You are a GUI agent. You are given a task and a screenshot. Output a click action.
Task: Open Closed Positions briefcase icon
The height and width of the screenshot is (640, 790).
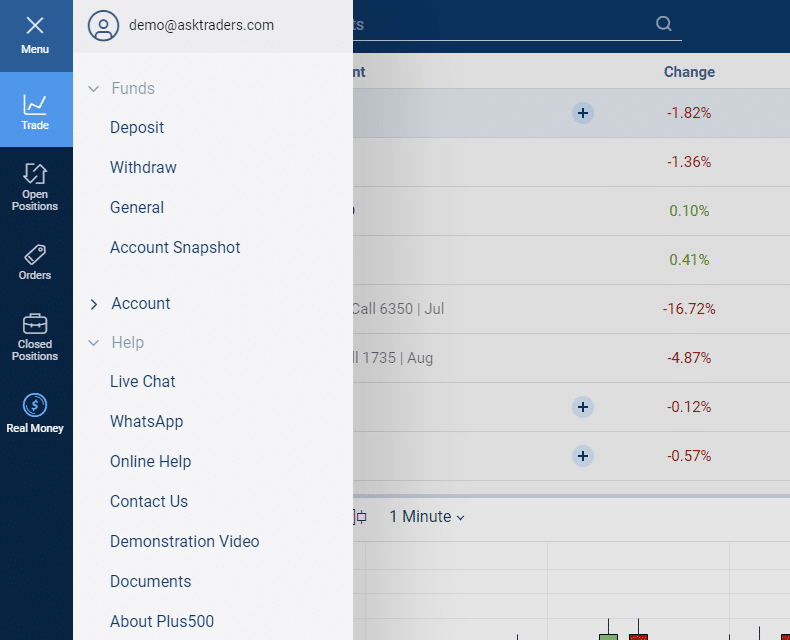[35, 324]
